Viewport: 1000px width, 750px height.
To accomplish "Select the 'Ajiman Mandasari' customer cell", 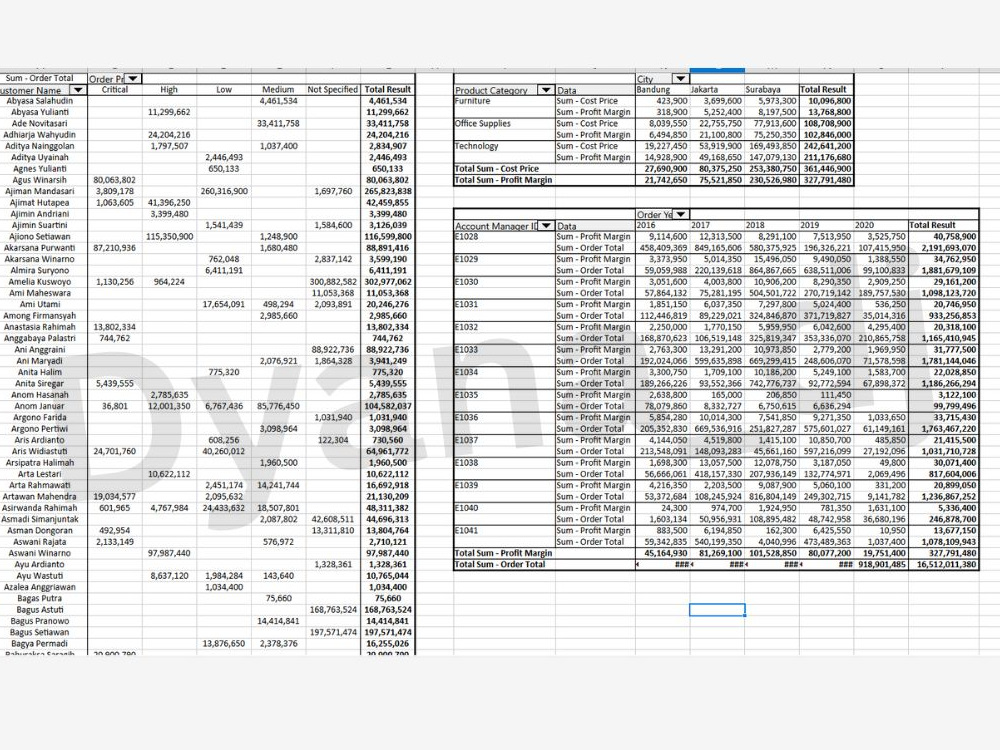I will pos(40,191).
